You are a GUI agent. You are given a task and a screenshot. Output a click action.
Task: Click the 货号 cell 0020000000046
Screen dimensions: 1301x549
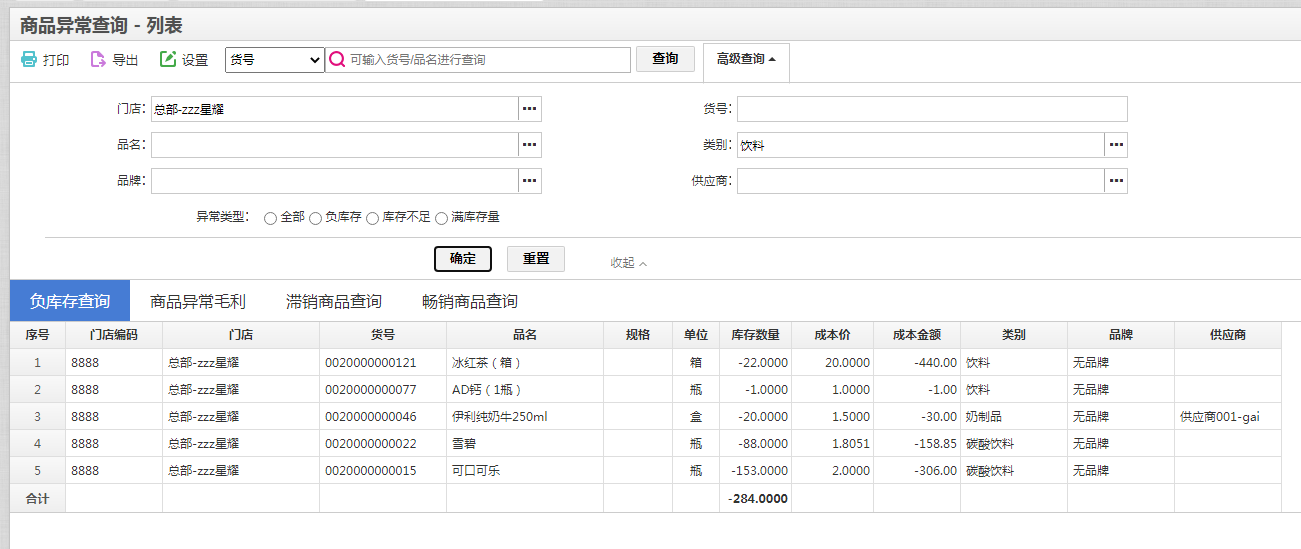pos(383,416)
